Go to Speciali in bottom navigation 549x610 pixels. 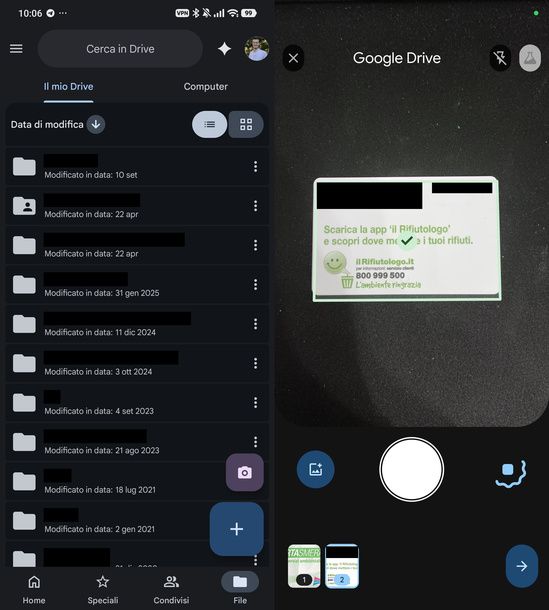coord(103,589)
